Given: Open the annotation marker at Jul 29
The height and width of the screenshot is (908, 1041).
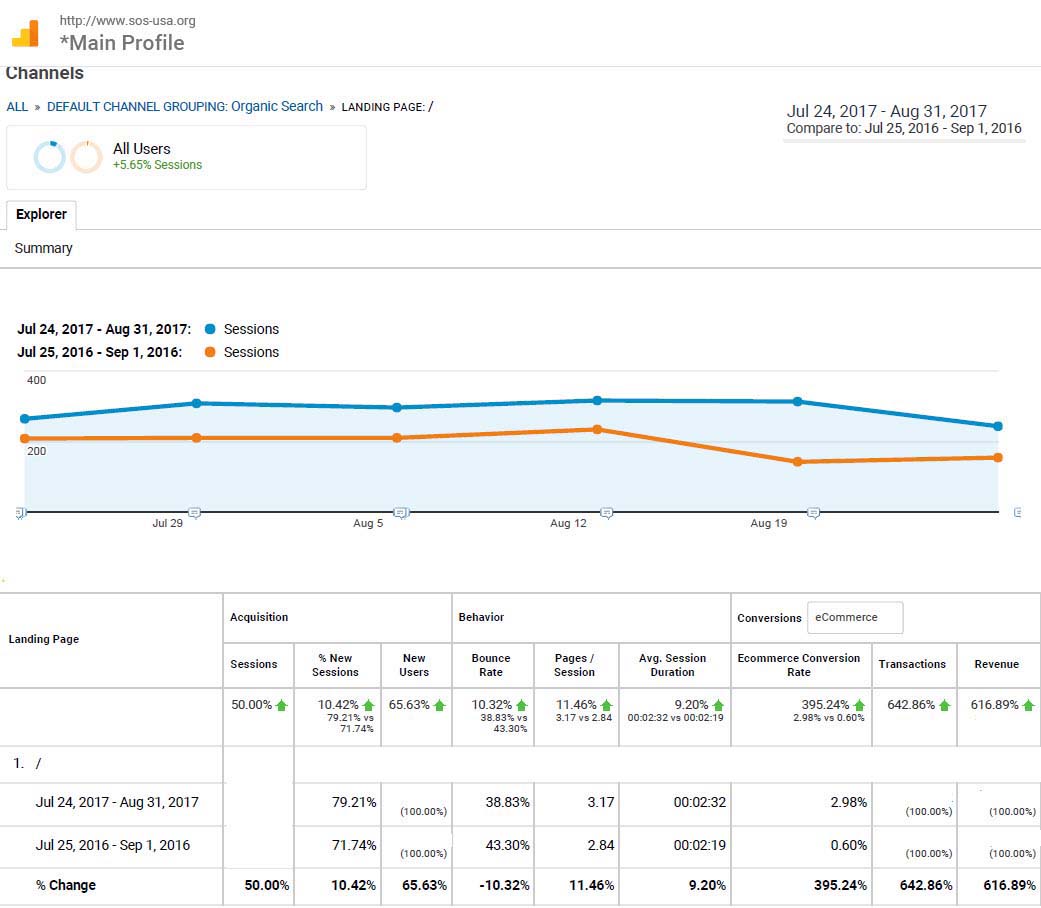Looking at the screenshot, I should [x=195, y=512].
